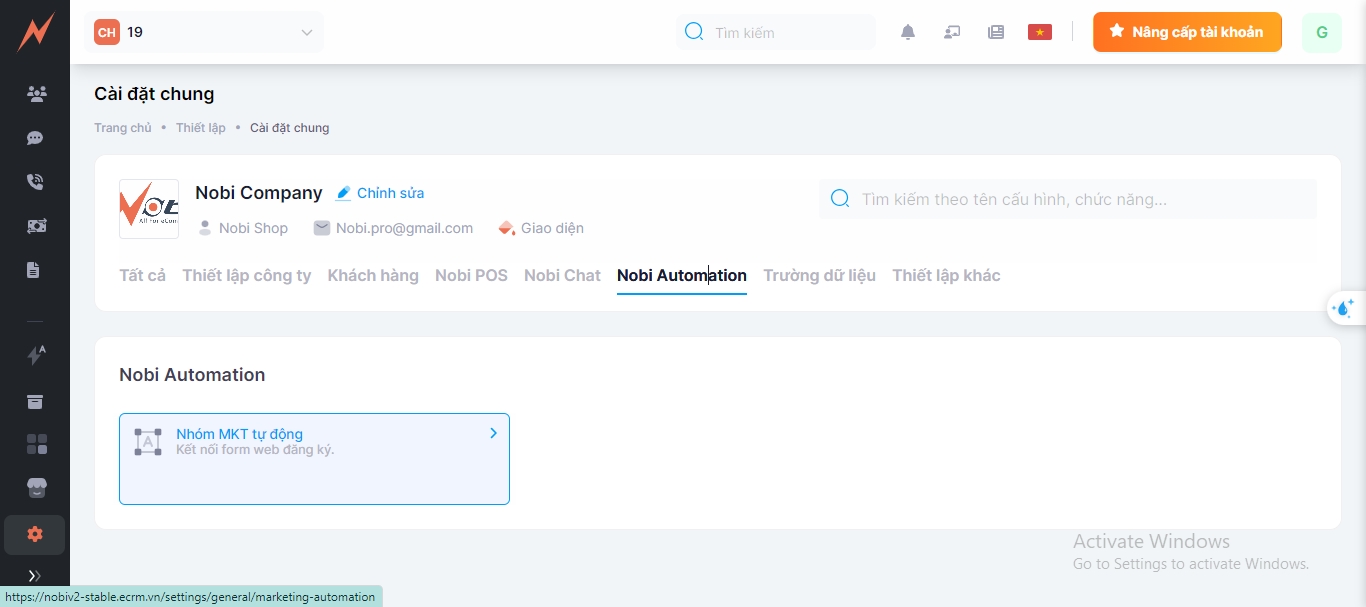The height and width of the screenshot is (607, 1366).
Task: Click the Chỉnh sửa link
Action: pos(380,193)
